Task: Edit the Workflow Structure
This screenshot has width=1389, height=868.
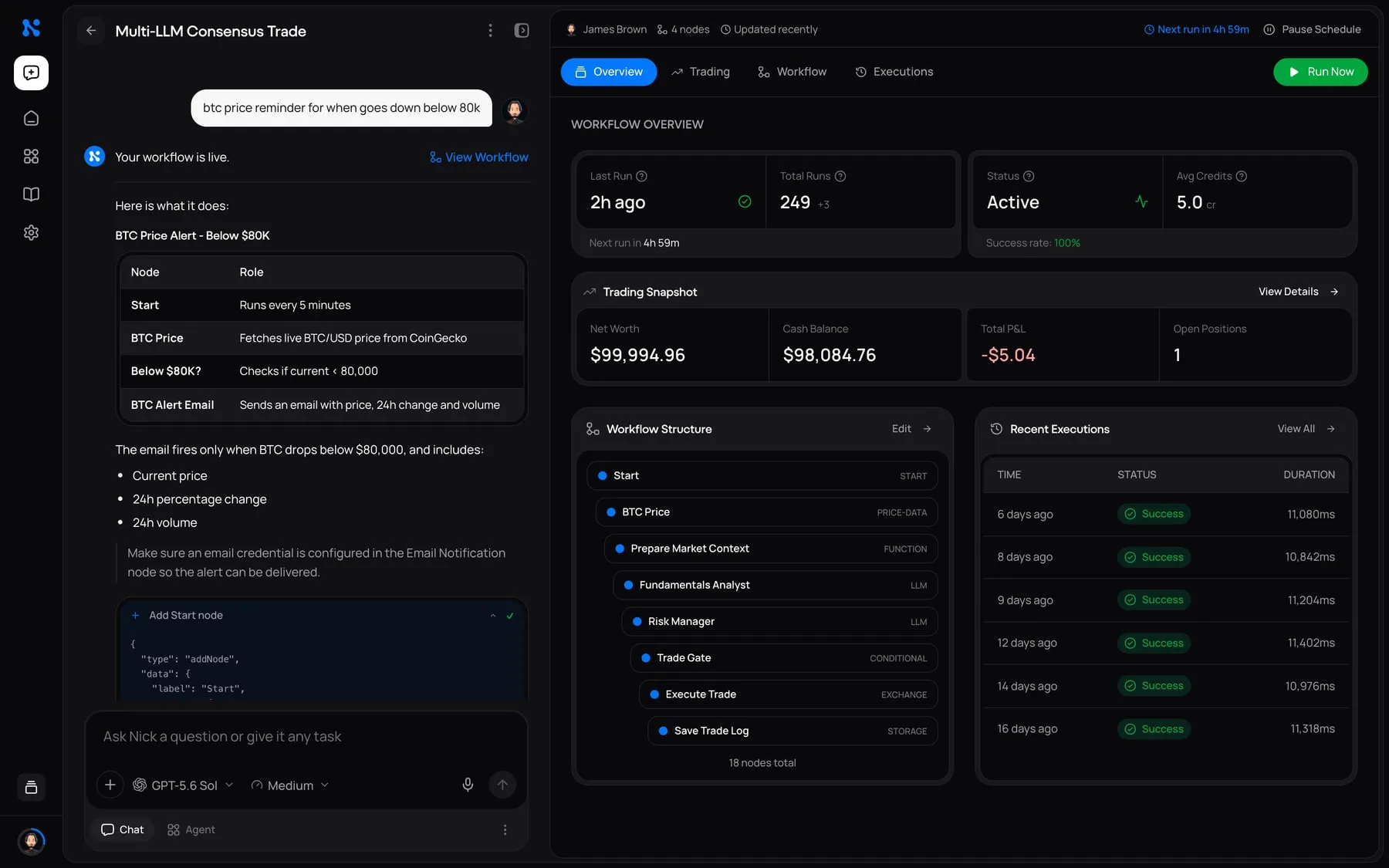Action: tap(911, 429)
